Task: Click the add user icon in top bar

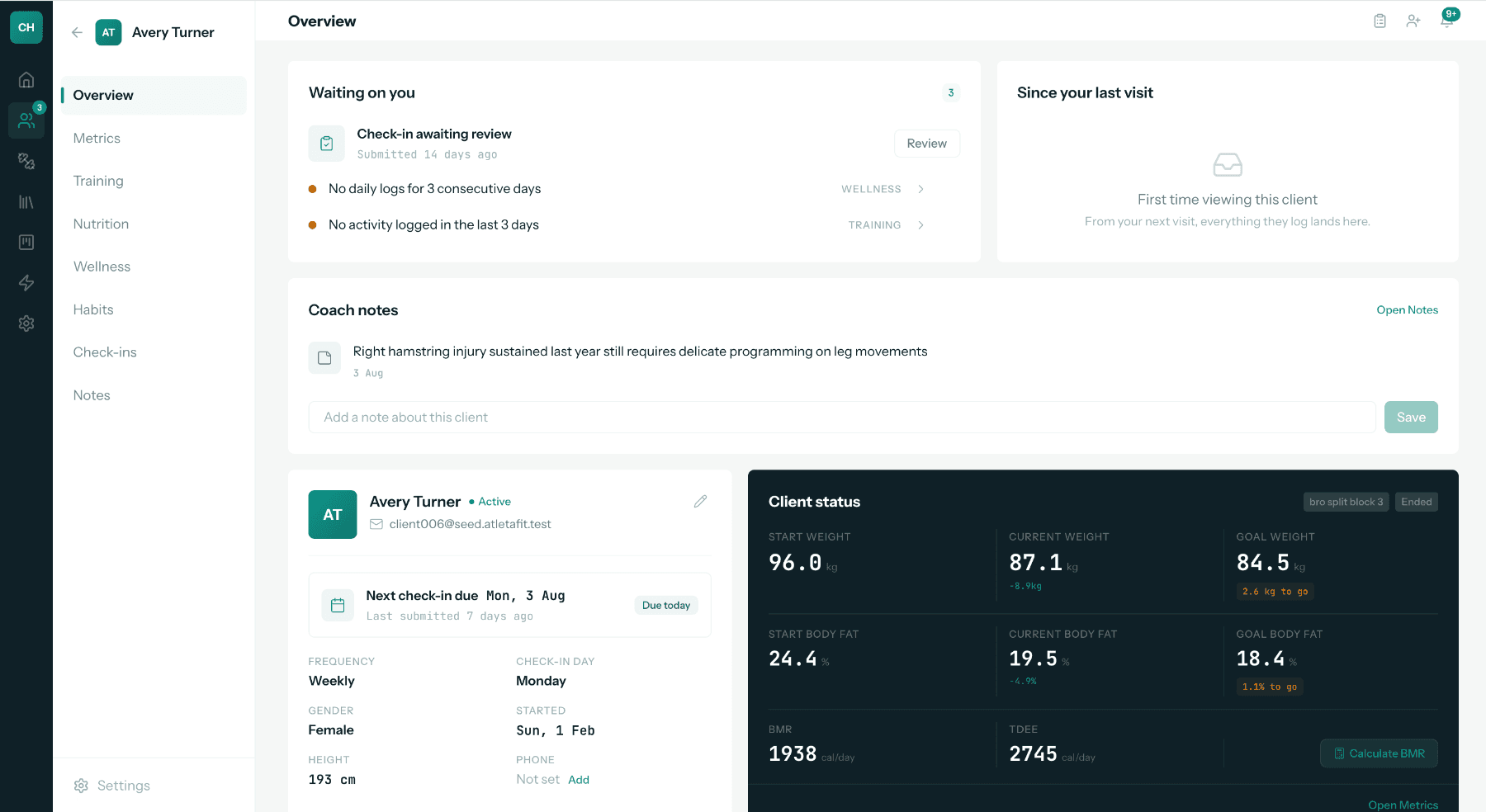Action: [1413, 21]
